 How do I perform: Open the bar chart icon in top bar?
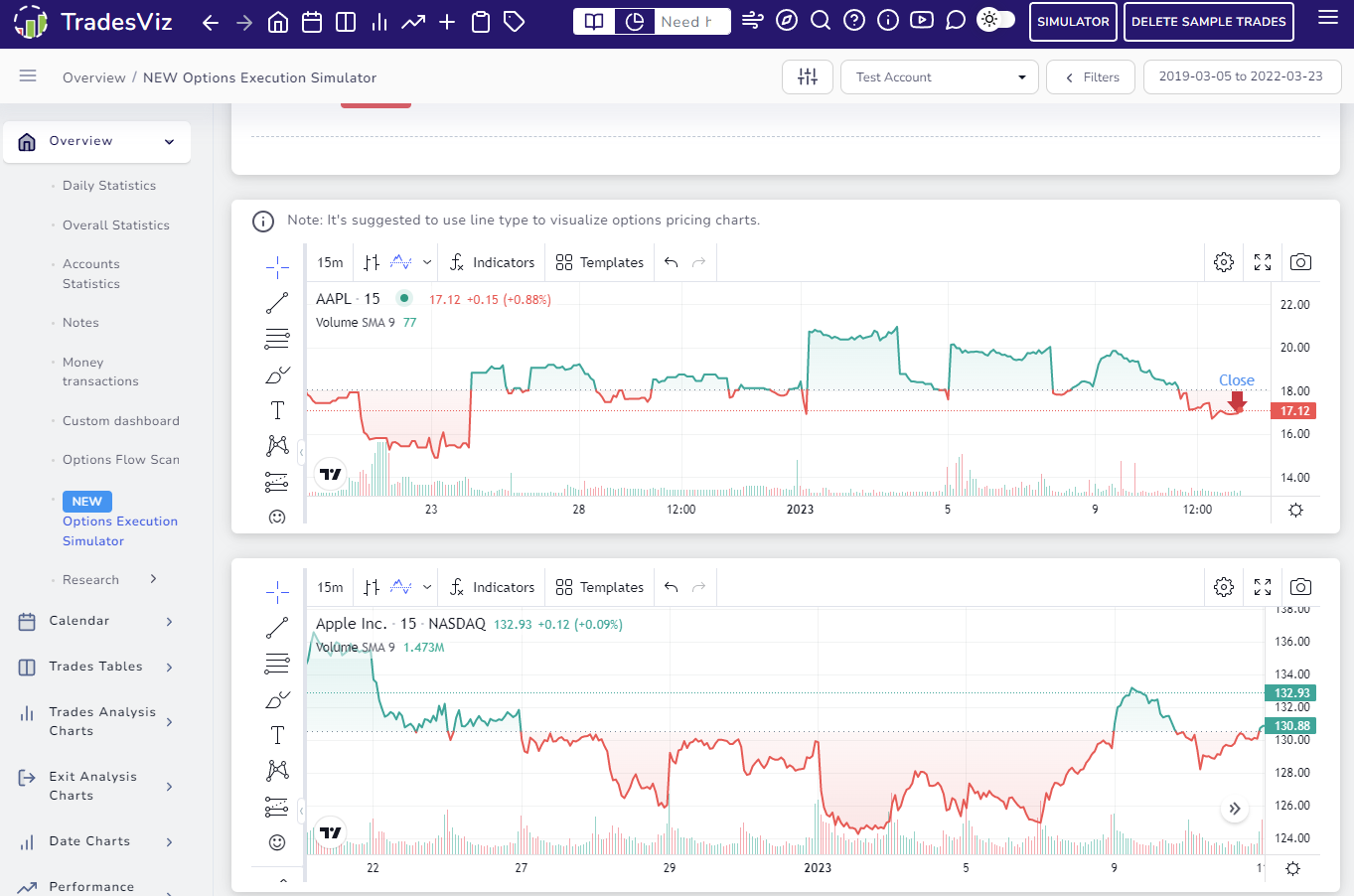point(379,22)
